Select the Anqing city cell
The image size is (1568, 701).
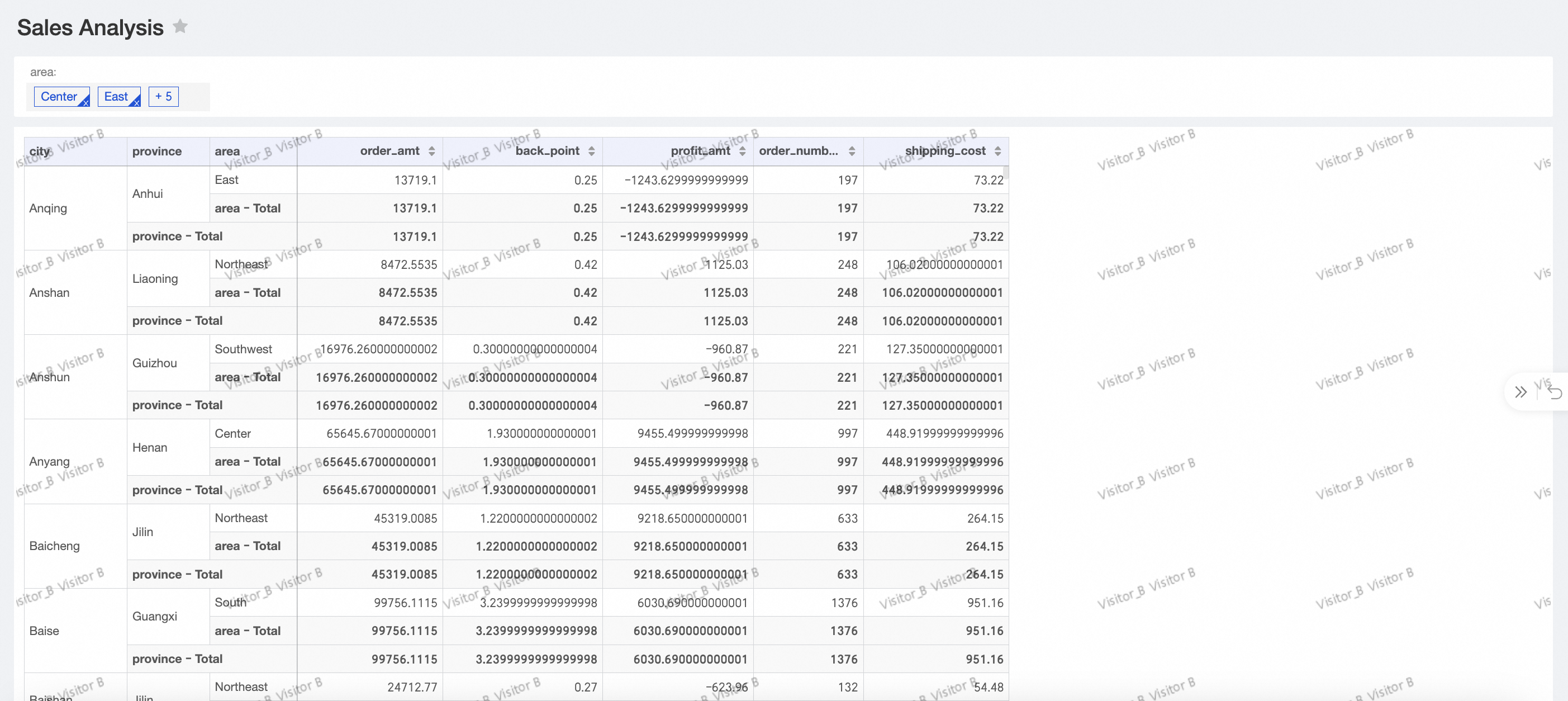click(x=48, y=209)
